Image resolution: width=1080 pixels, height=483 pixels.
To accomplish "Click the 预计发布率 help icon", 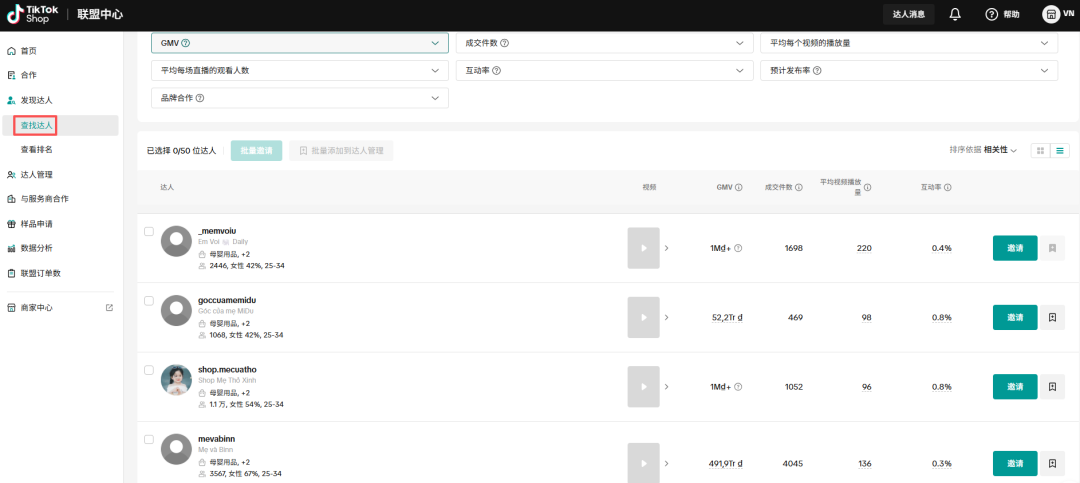I will 819,70.
